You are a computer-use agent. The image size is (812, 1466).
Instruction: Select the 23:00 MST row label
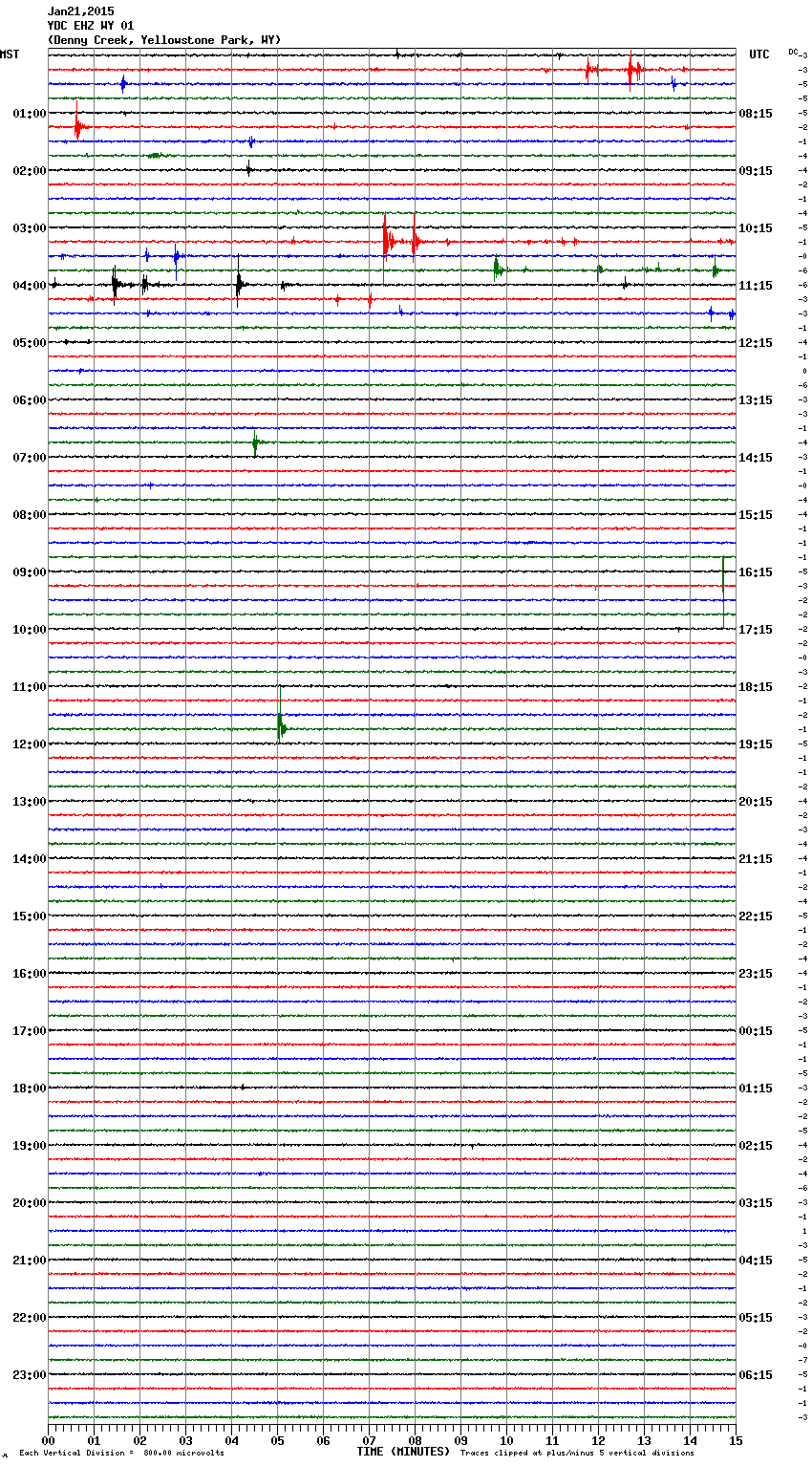29,1375
